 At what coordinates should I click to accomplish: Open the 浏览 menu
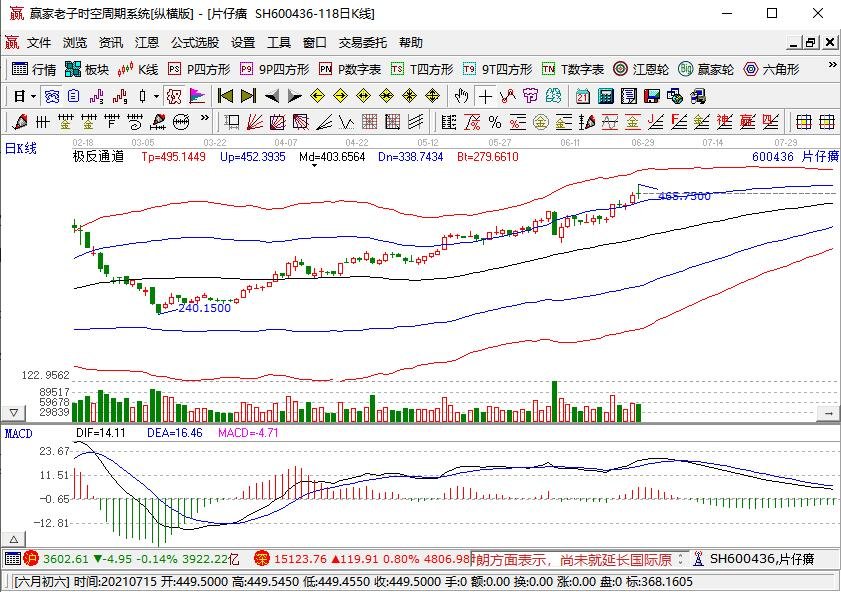pos(75,42)
